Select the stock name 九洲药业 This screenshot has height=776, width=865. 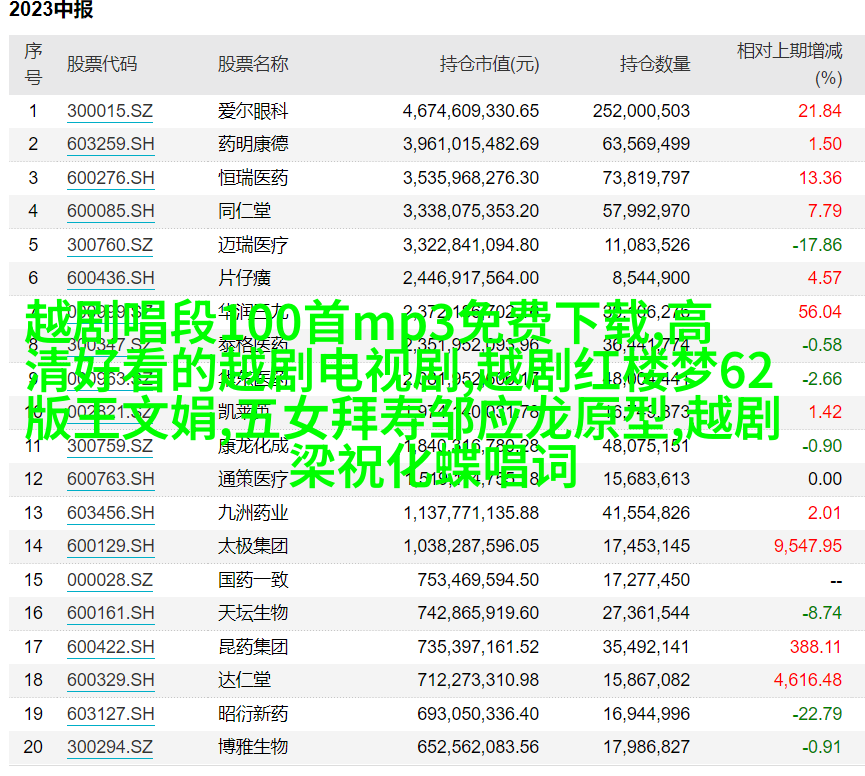(x=253, y=513)
